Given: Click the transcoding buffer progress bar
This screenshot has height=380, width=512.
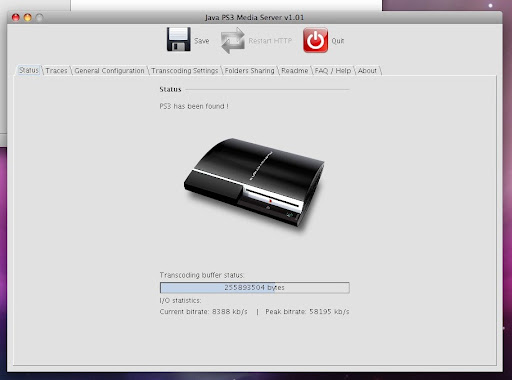Looking at the screenshot, I should [x=255, y=288].
